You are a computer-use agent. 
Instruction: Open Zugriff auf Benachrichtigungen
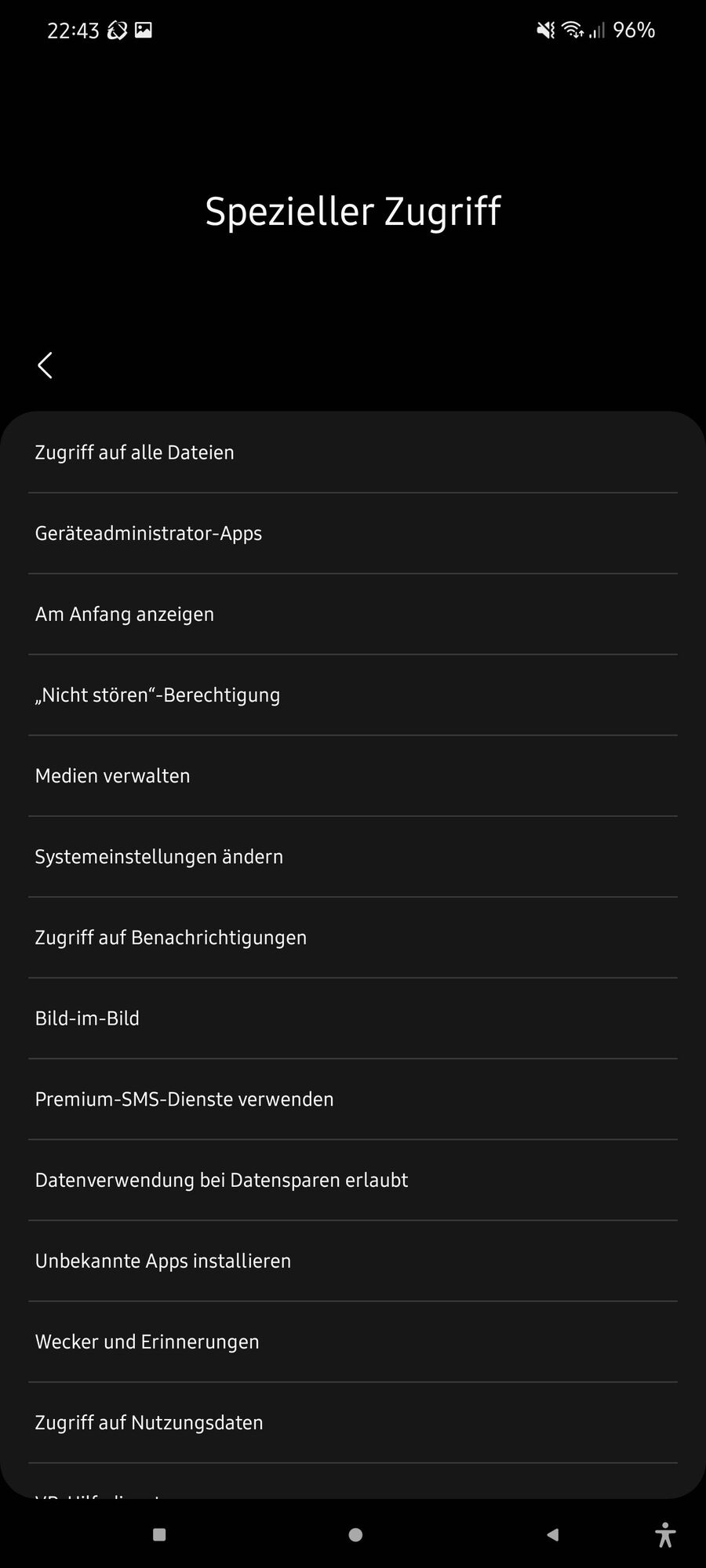(353, 937)
